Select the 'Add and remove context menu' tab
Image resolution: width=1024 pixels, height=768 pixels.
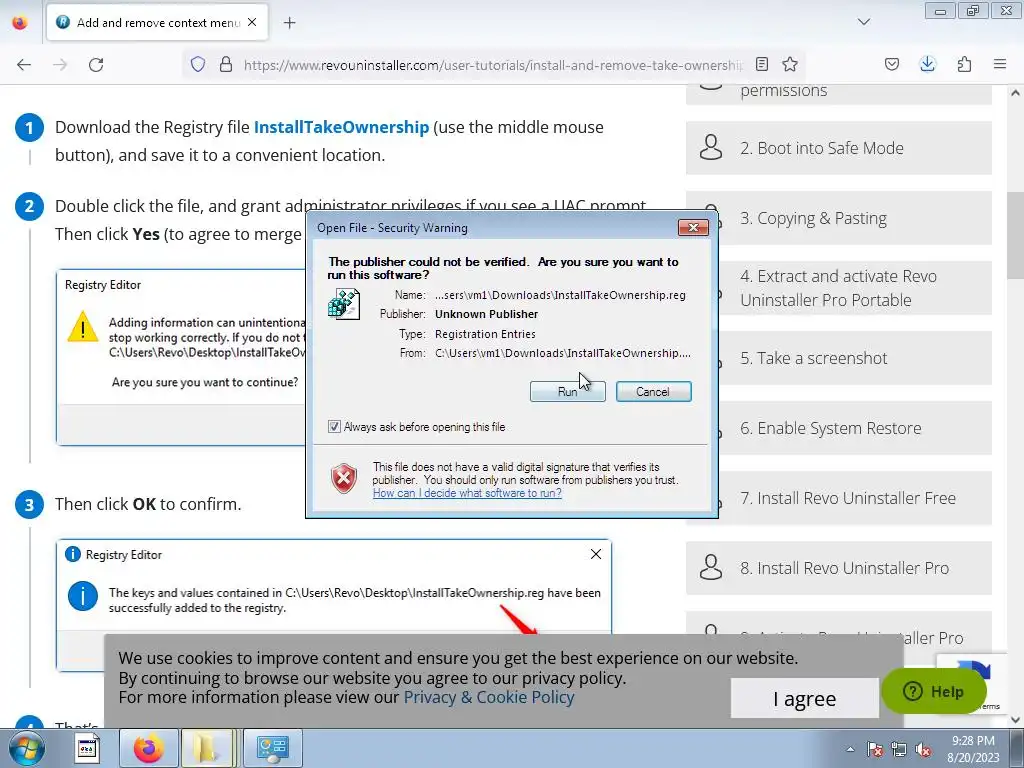[157, 22]
